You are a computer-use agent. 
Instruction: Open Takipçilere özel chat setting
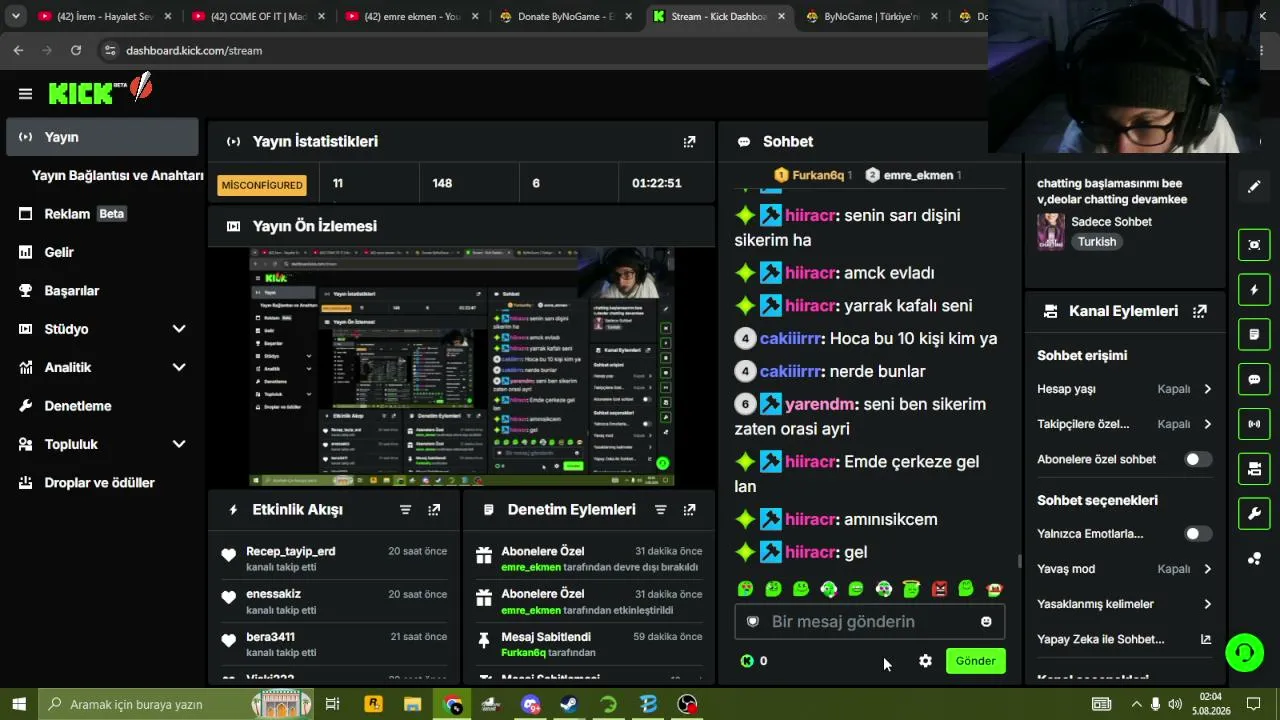[1125, 424]
